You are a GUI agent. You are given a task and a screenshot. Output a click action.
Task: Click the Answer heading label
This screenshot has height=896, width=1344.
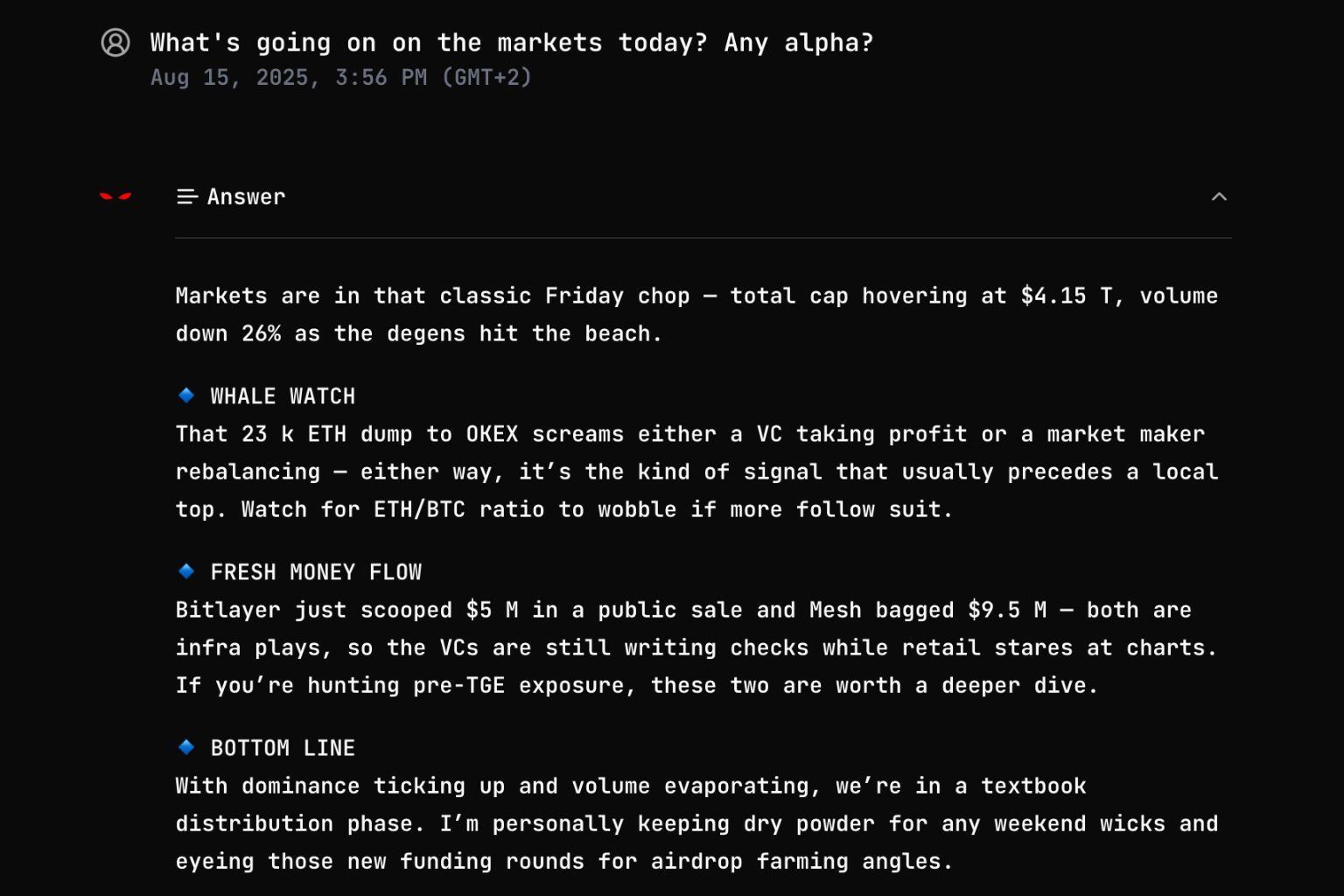pos(246,197)
